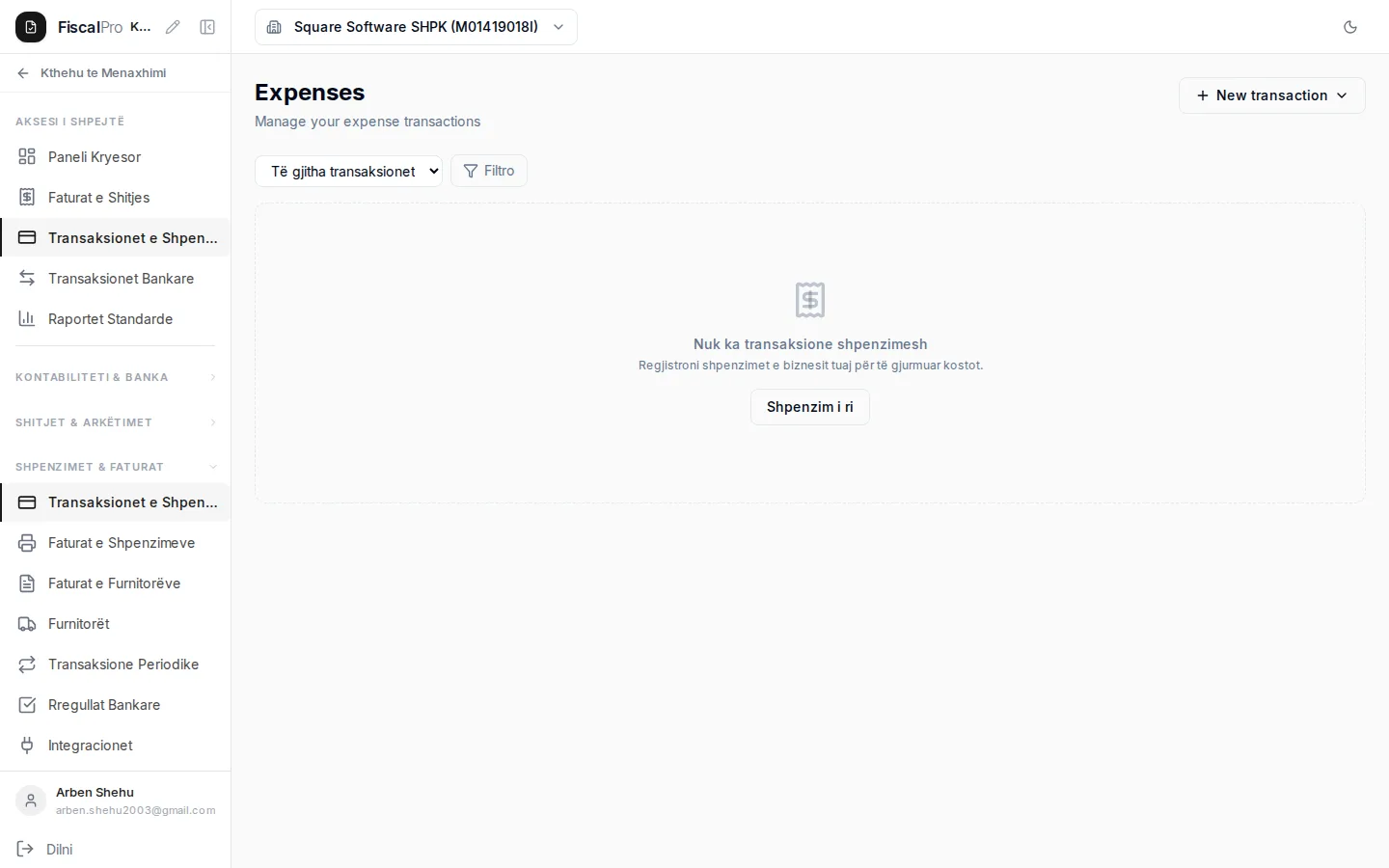Open the New transaction dropdown button
The height and width of the screenshot is (868, 1389).
(x=1271, y=95)
